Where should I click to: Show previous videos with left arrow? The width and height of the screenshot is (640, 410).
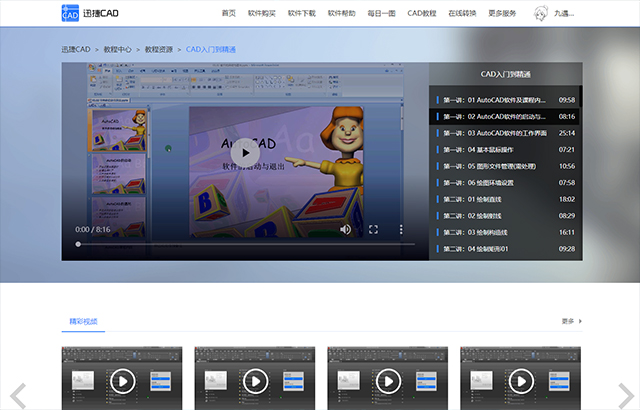point(18,395)
